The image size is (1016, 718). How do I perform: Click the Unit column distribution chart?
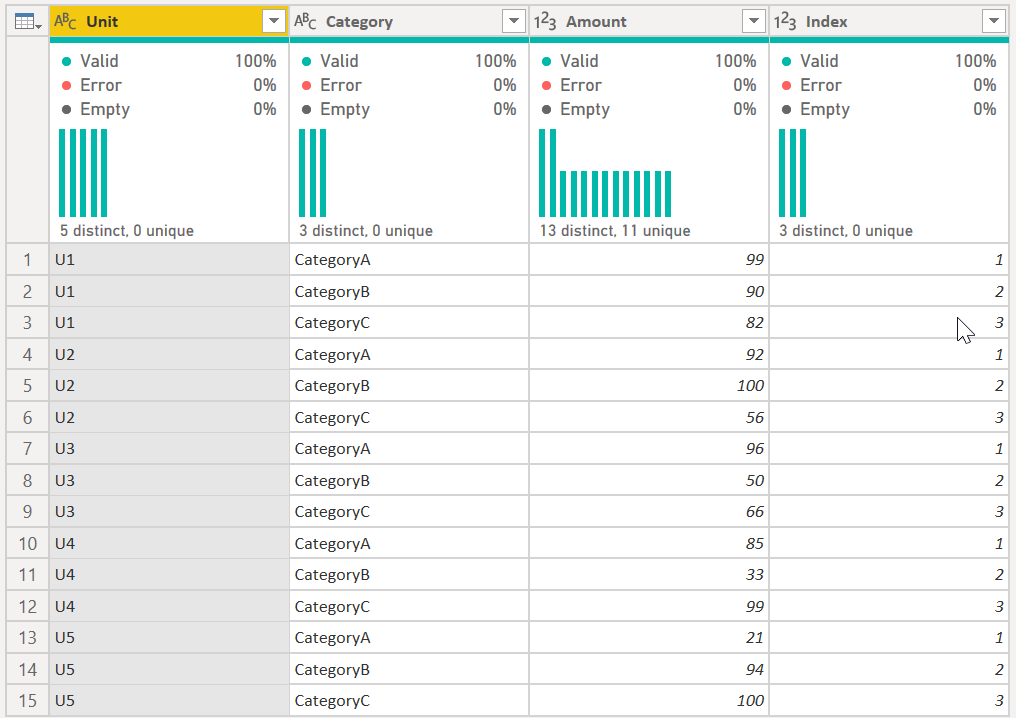83,173
